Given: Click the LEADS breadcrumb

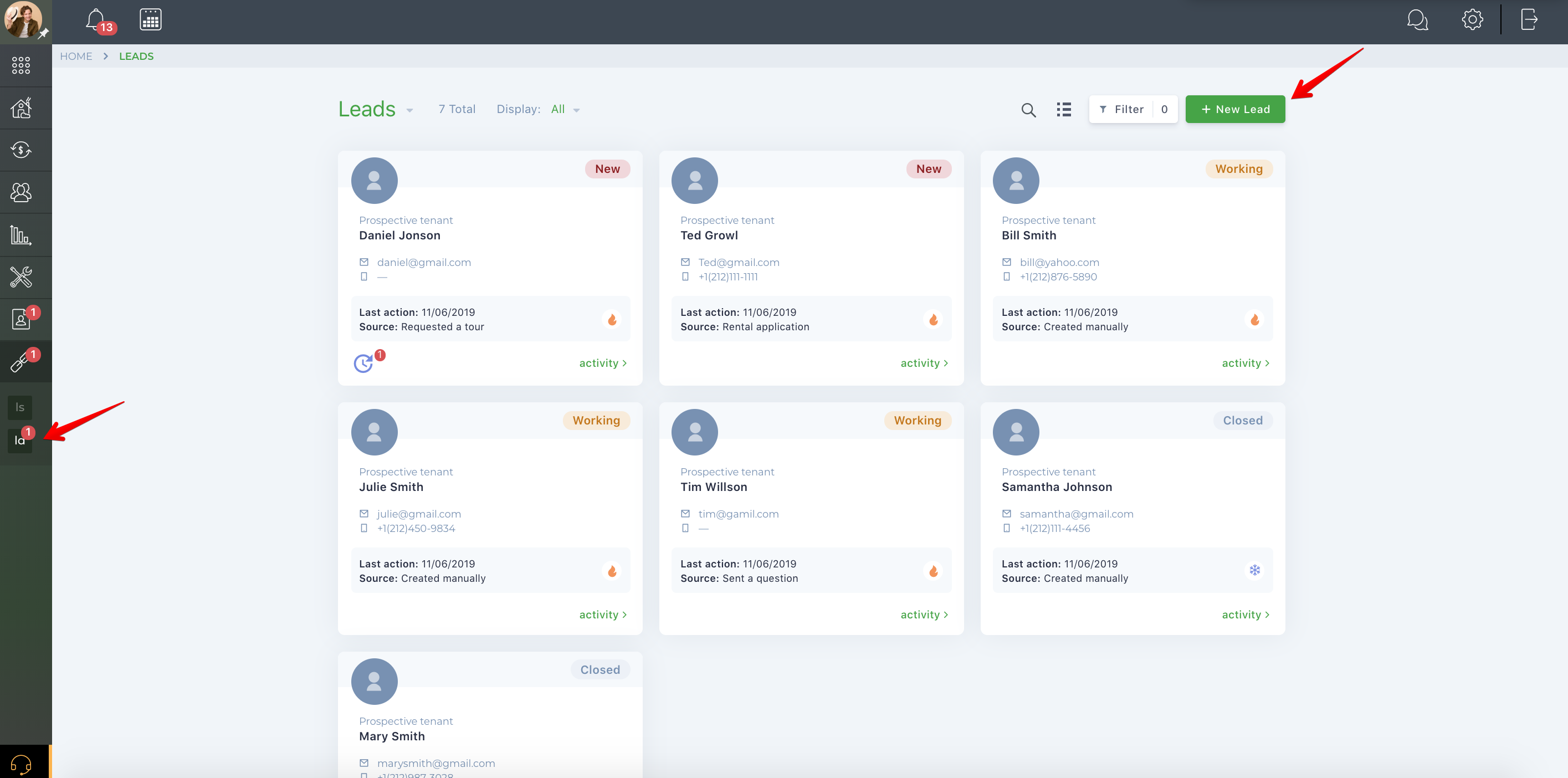Looking at the screenshot, I should 136,56.
